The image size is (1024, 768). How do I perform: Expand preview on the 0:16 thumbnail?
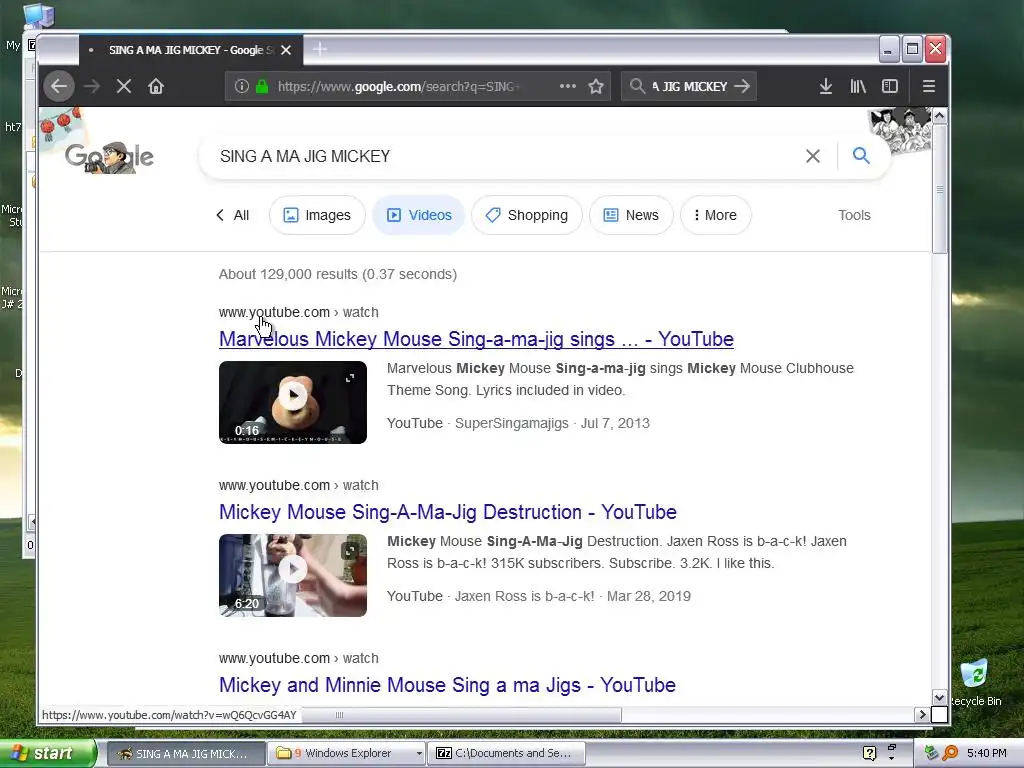tap(351, 377)
